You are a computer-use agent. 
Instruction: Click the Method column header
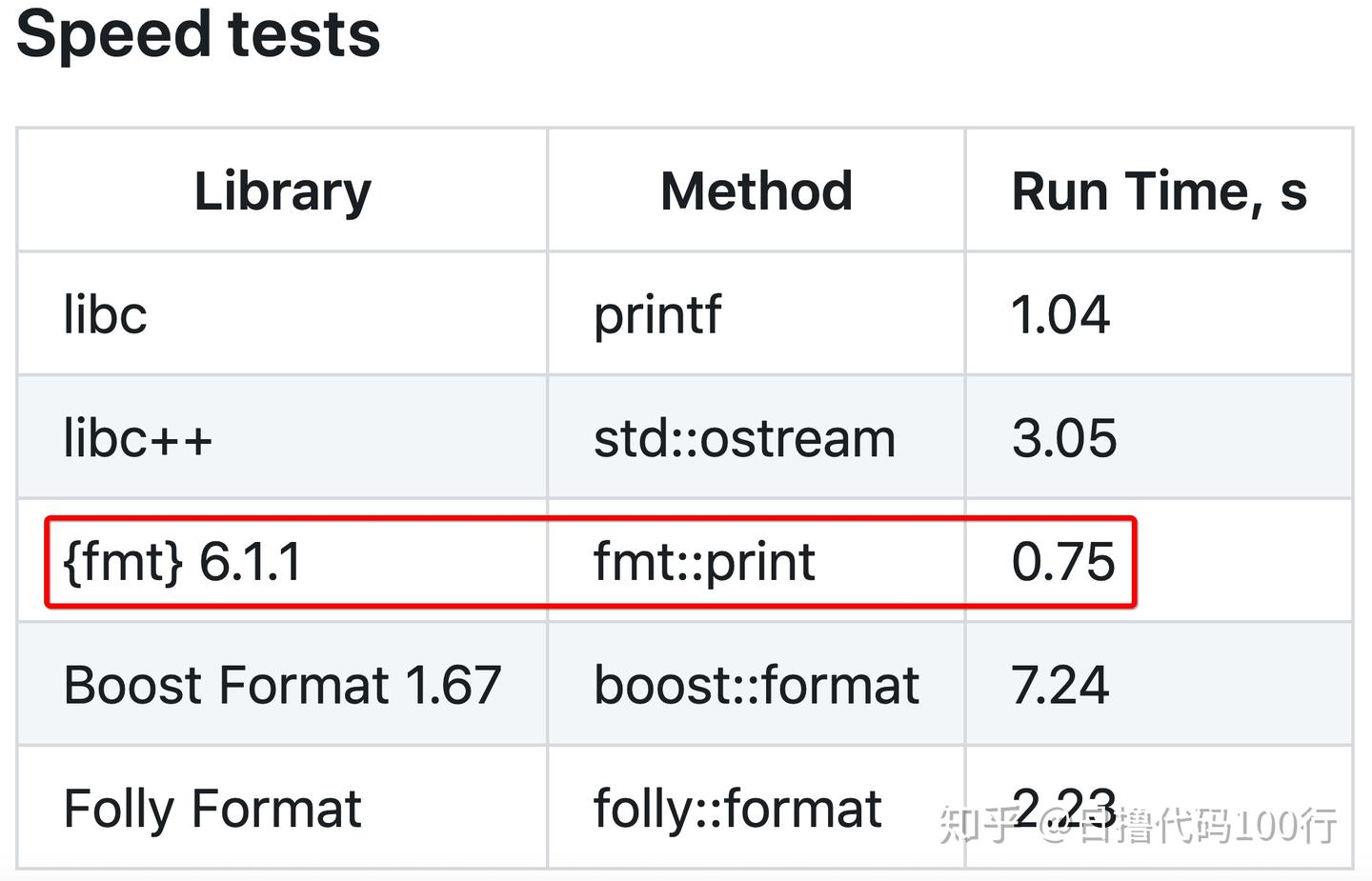click(x=756, y=191)
